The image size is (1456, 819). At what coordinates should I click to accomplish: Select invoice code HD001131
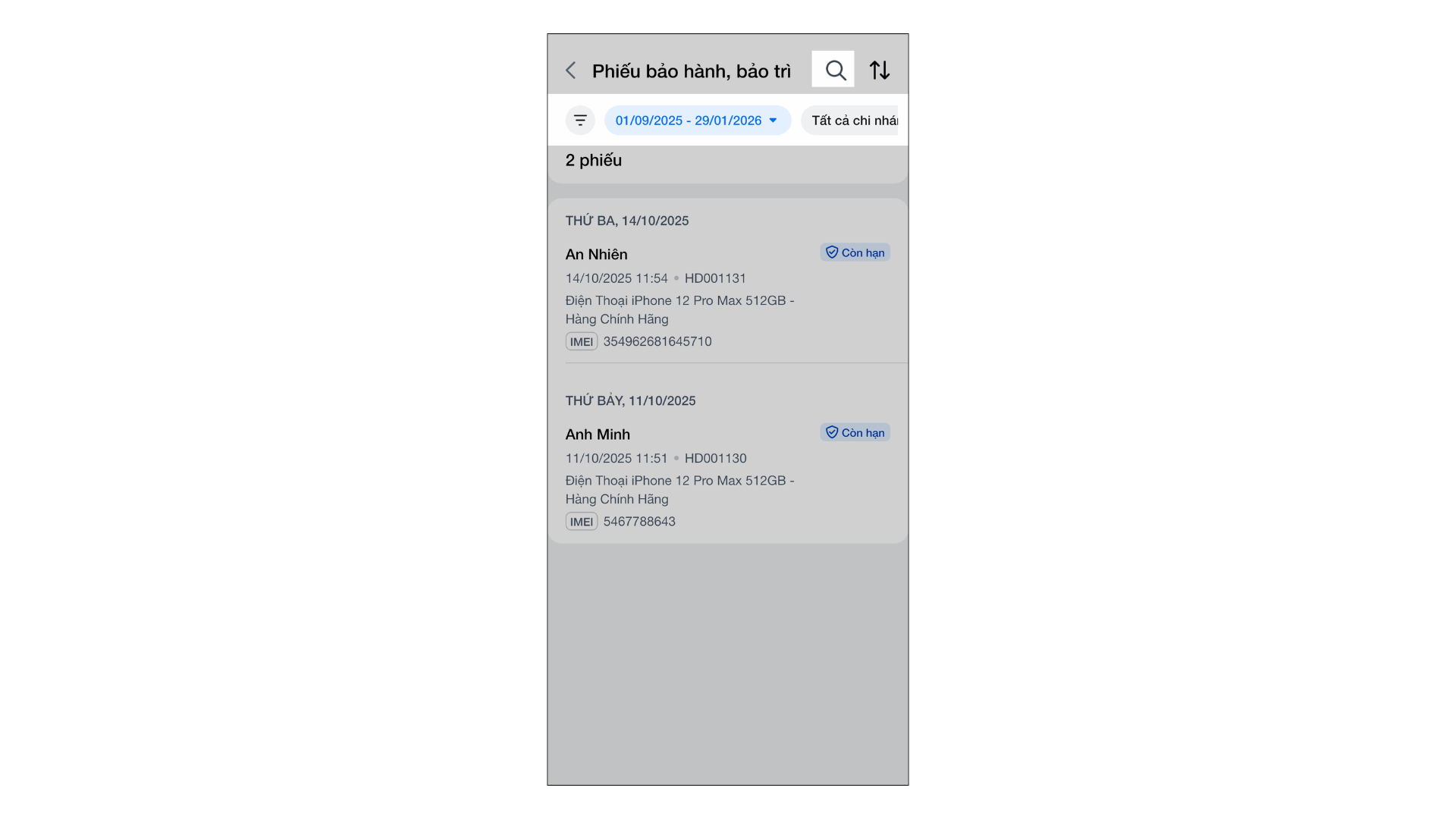(715, 278)
